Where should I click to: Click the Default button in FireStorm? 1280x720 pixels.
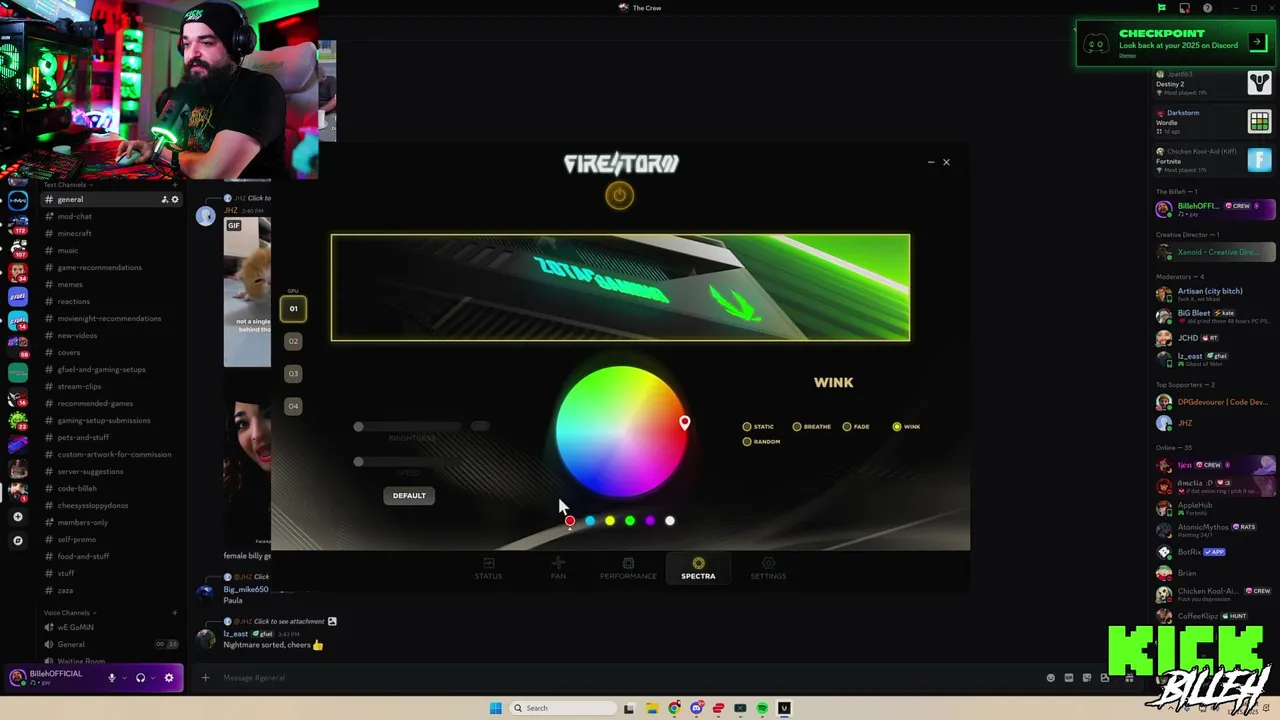point(409,495)
